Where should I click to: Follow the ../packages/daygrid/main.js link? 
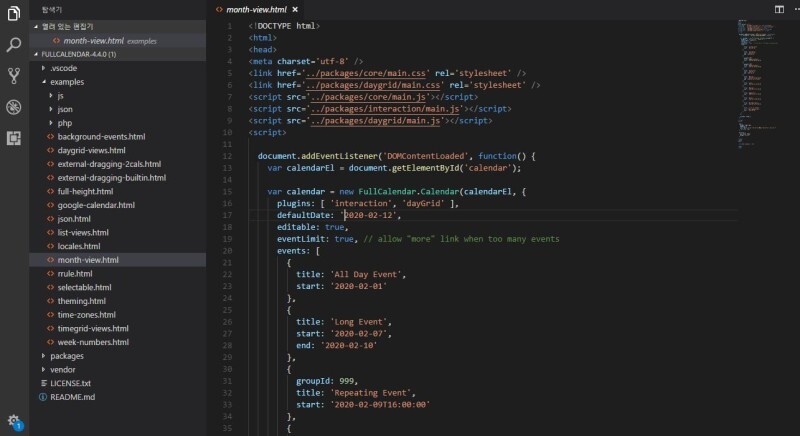point(375,121)
